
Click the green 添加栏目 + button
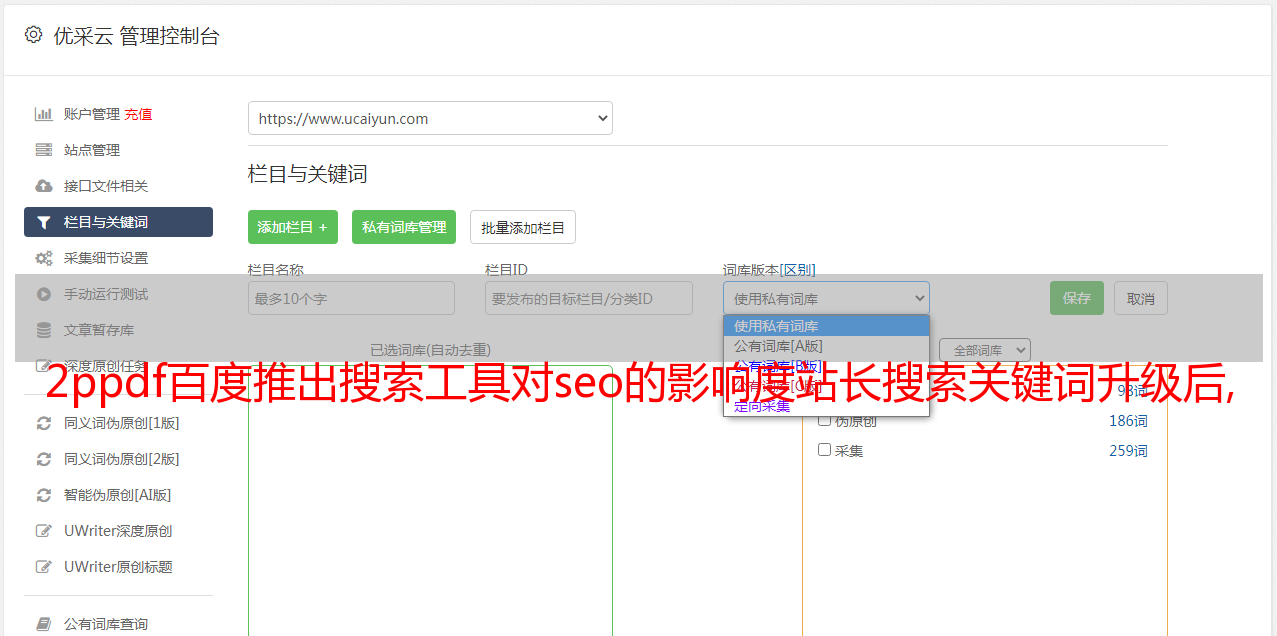(x=293, y=227)
